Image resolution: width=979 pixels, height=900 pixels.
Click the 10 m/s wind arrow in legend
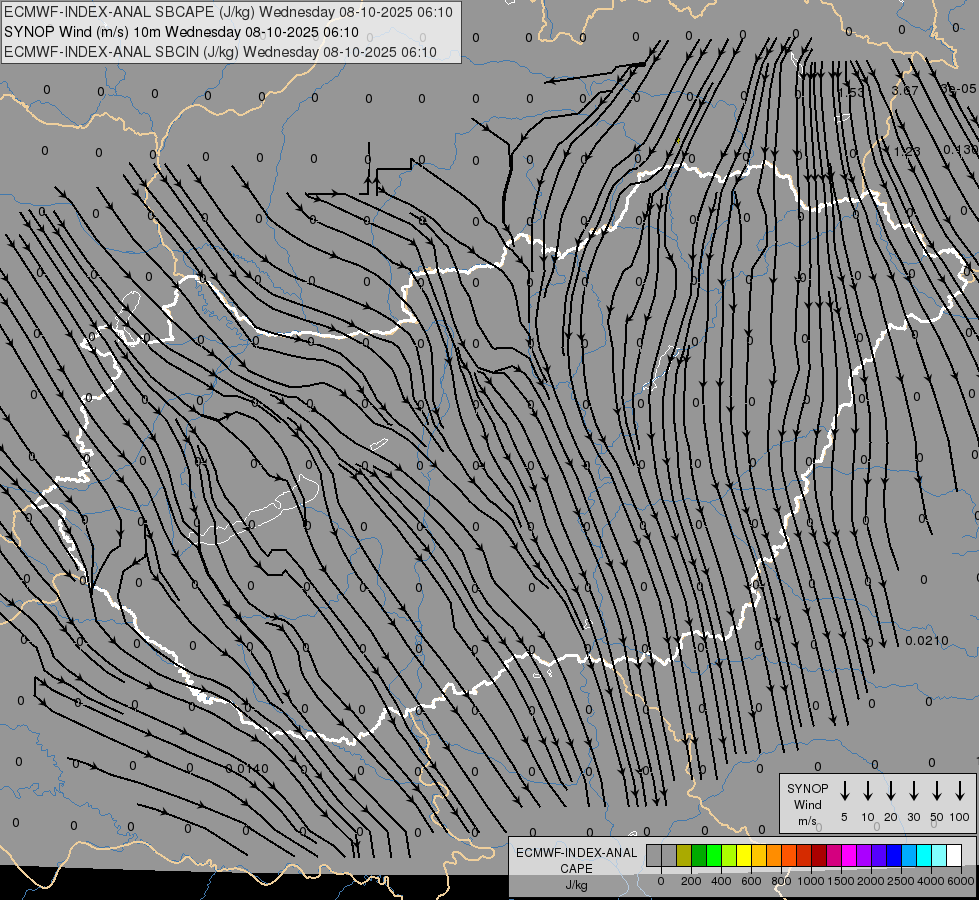[x=868, y=791]
